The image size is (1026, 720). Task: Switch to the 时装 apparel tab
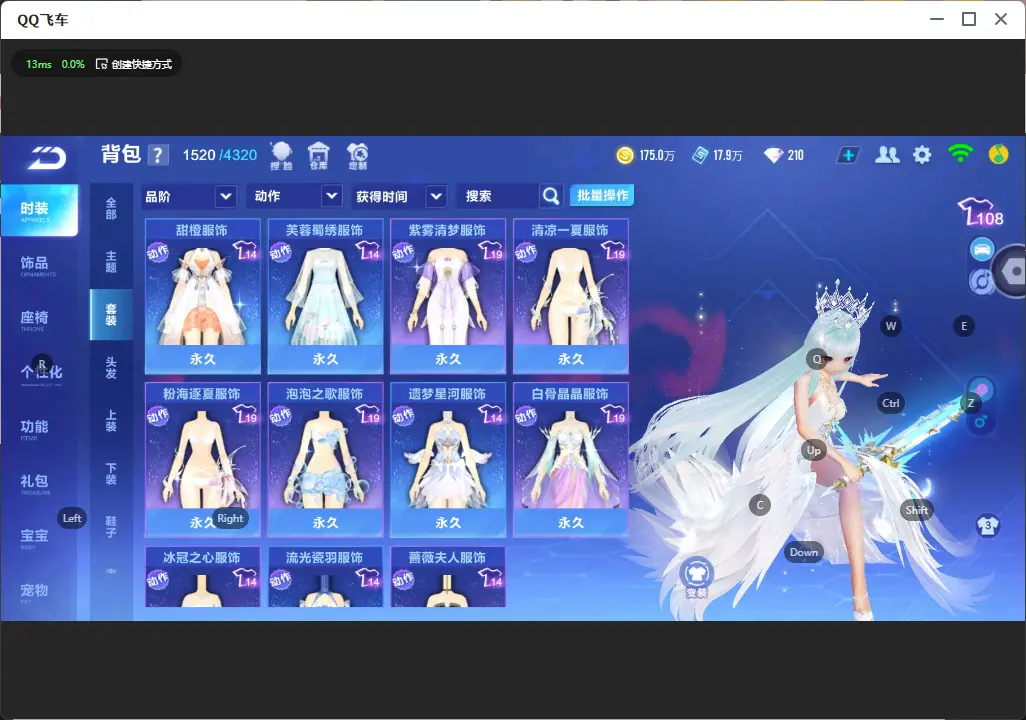coord(39,210)
